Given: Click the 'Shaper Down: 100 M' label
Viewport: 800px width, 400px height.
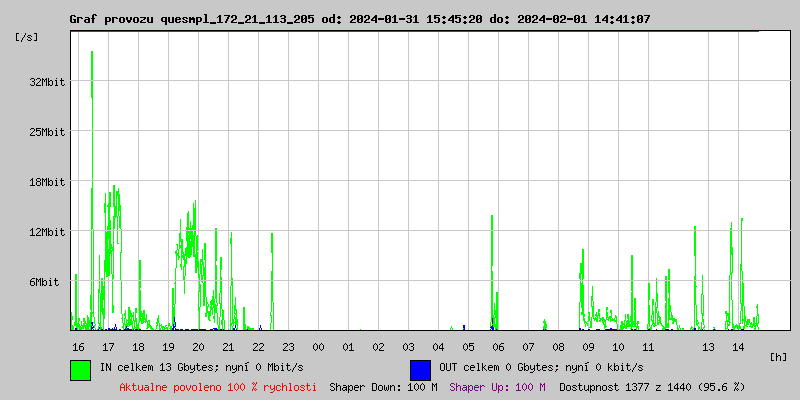Looking at the screenshot, I should [x=383, y=387].
